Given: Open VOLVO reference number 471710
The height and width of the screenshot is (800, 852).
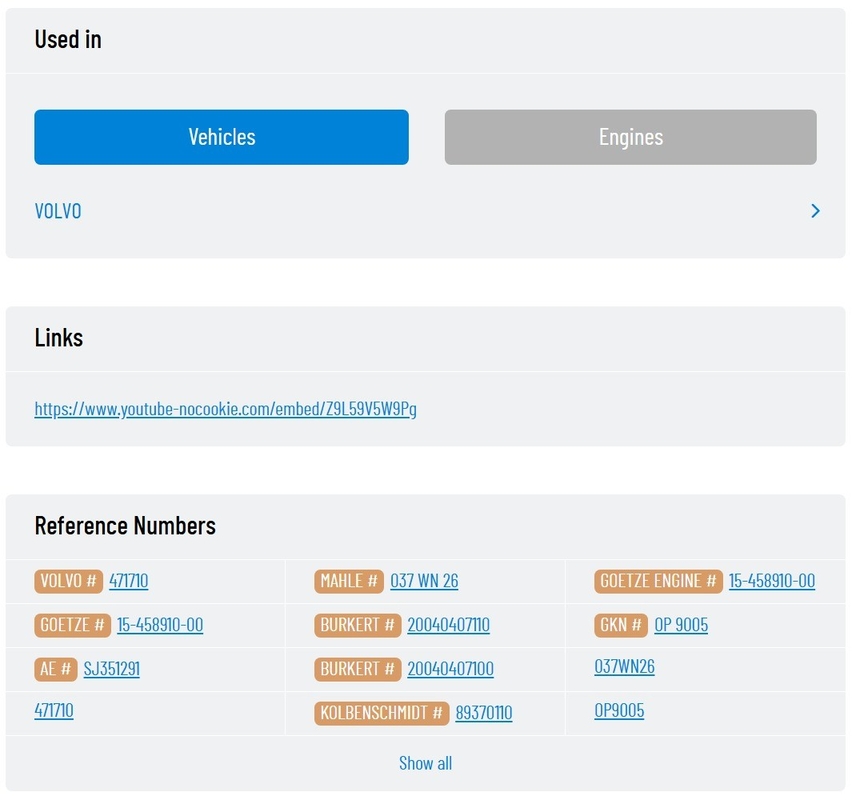Looking at the screenshot, I should pyautogui.click(x=129, y=581).
